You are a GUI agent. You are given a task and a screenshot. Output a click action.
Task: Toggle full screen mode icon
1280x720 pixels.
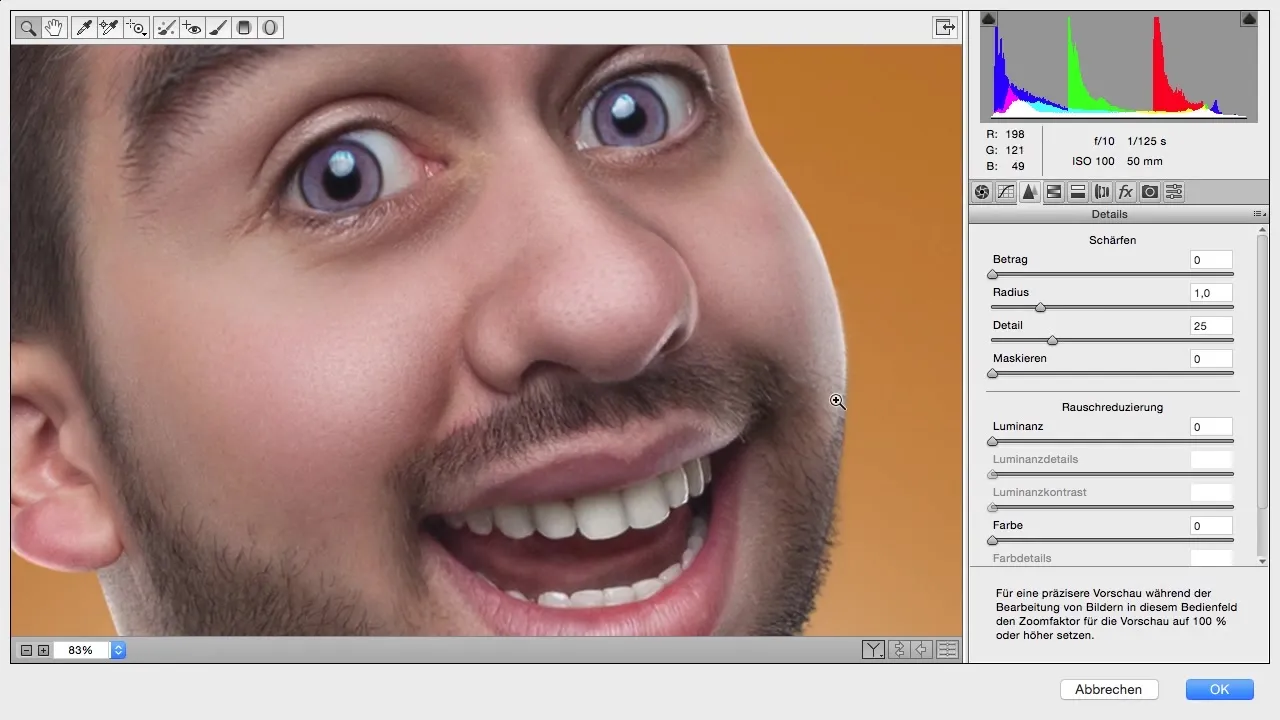coord(945,28)
